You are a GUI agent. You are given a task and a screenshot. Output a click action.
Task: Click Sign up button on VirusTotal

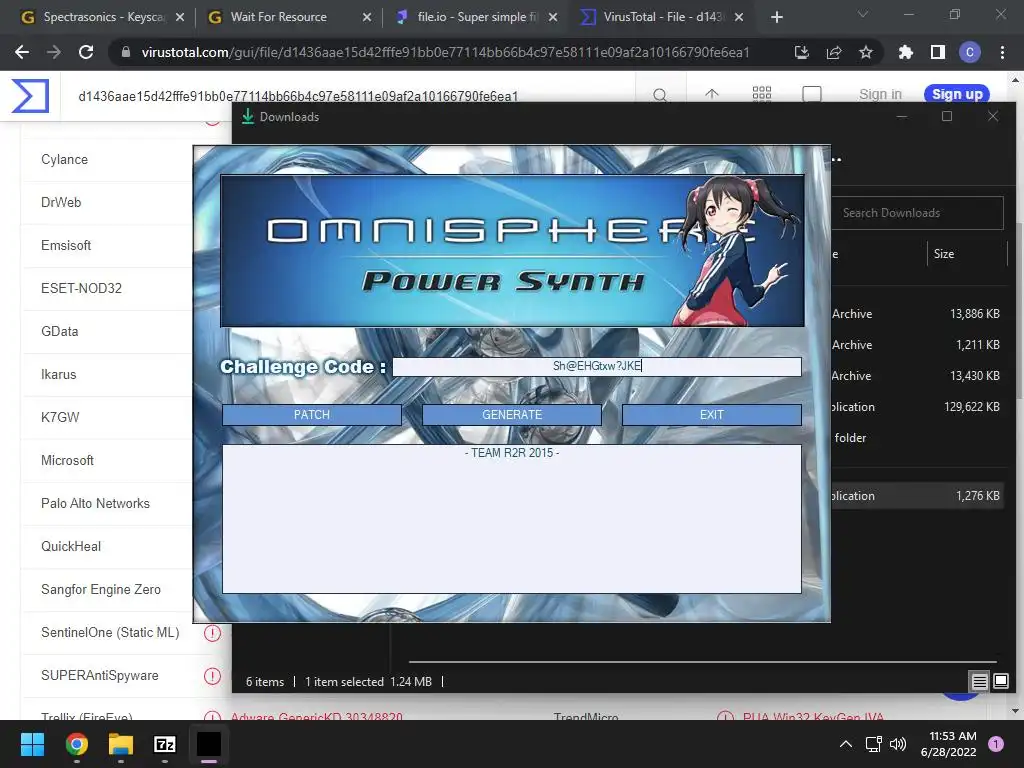point(957,94)
